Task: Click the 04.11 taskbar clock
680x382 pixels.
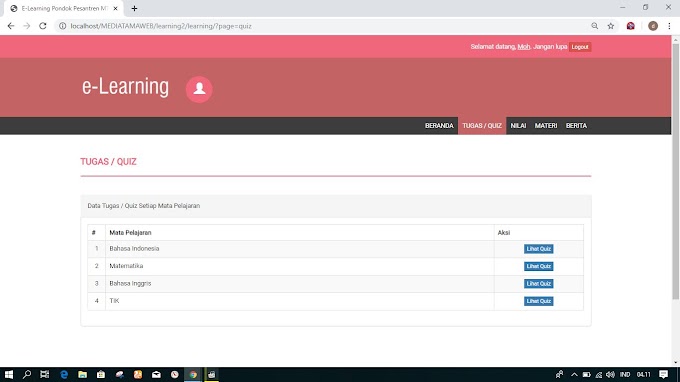Action: 644,375
